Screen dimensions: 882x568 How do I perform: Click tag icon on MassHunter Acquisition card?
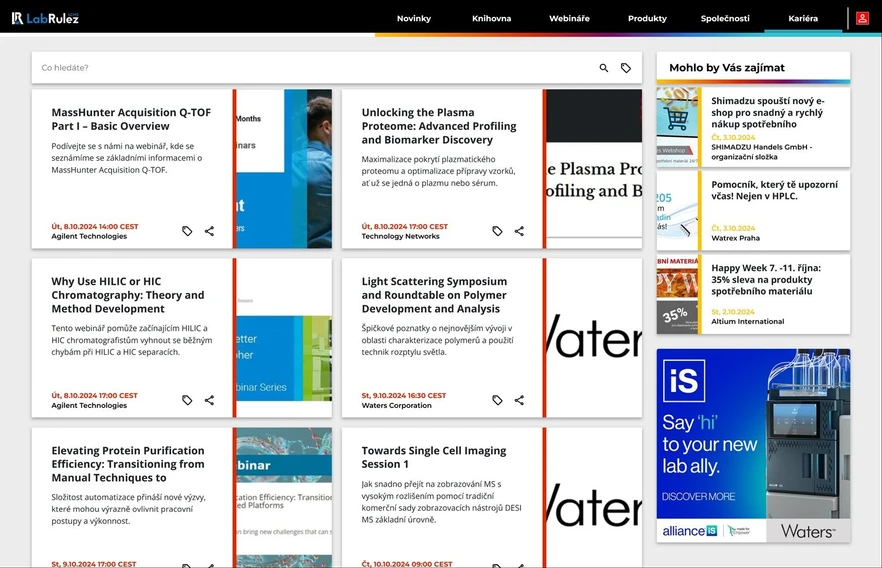[x=187, y=231]
